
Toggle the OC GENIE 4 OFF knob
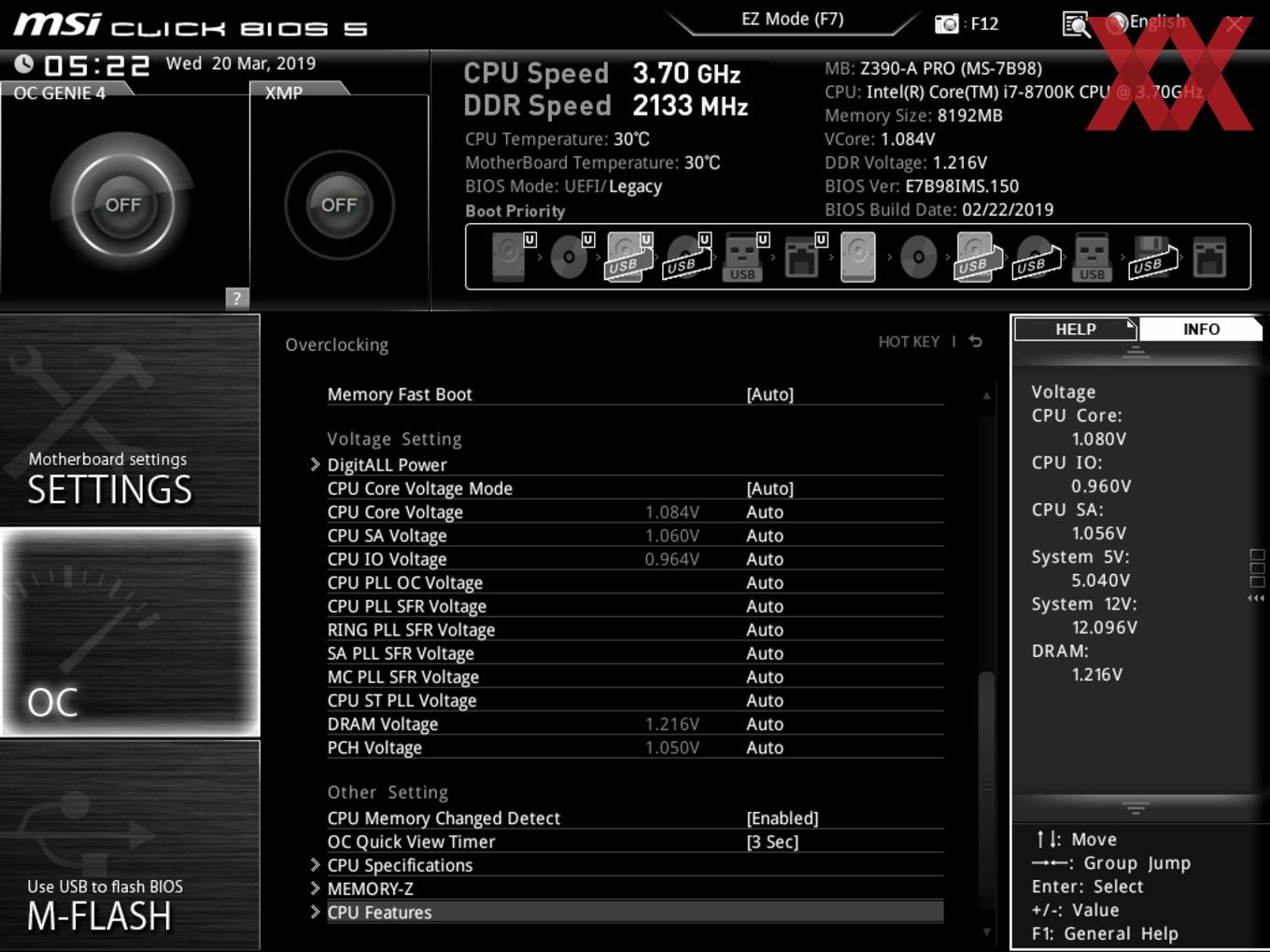point(122,204)
